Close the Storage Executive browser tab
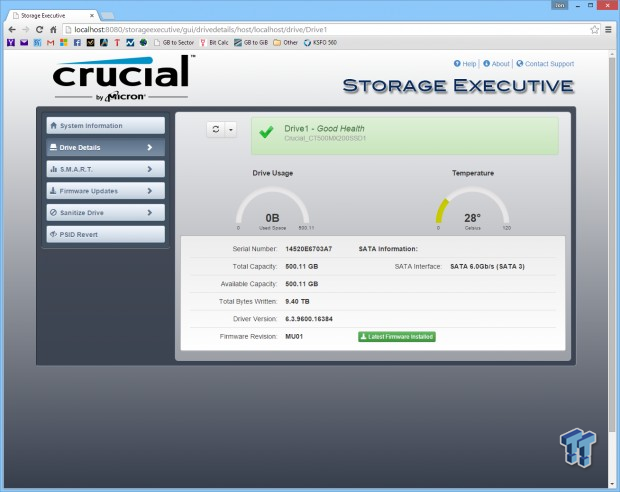 [92, 15]
